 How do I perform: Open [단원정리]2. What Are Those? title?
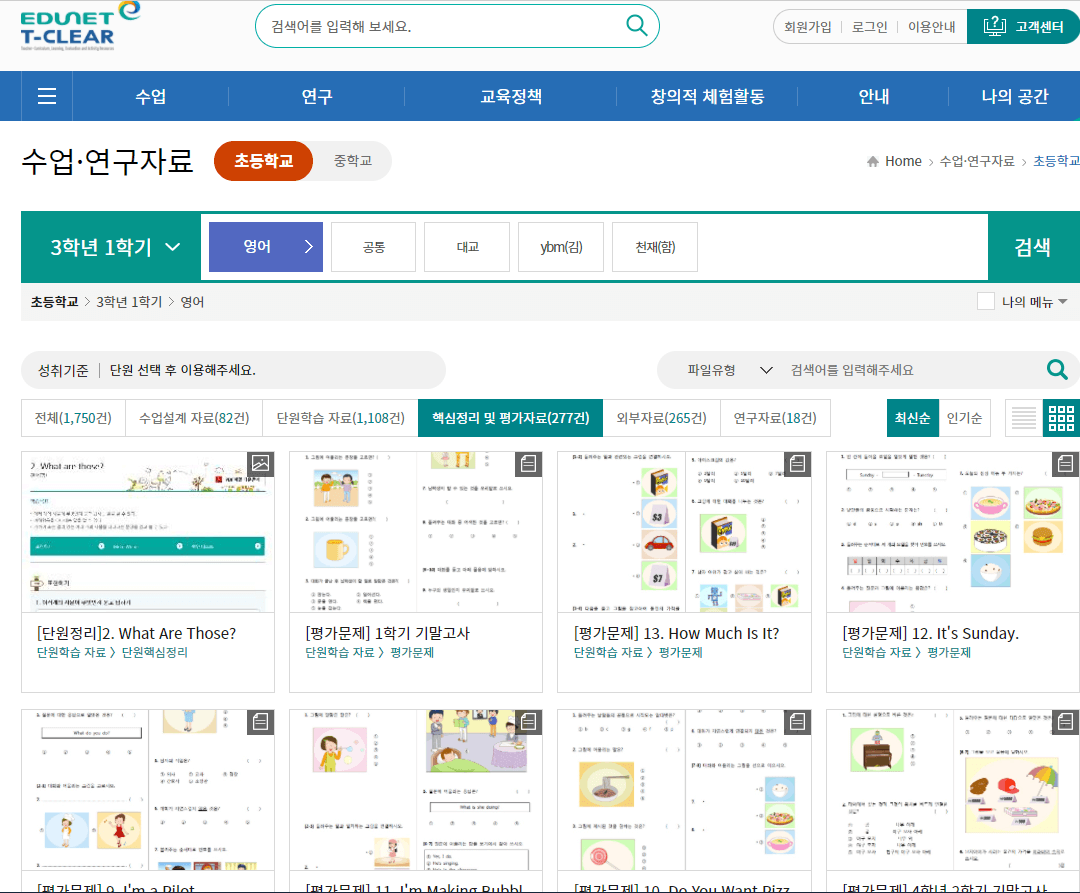[136, 633]
